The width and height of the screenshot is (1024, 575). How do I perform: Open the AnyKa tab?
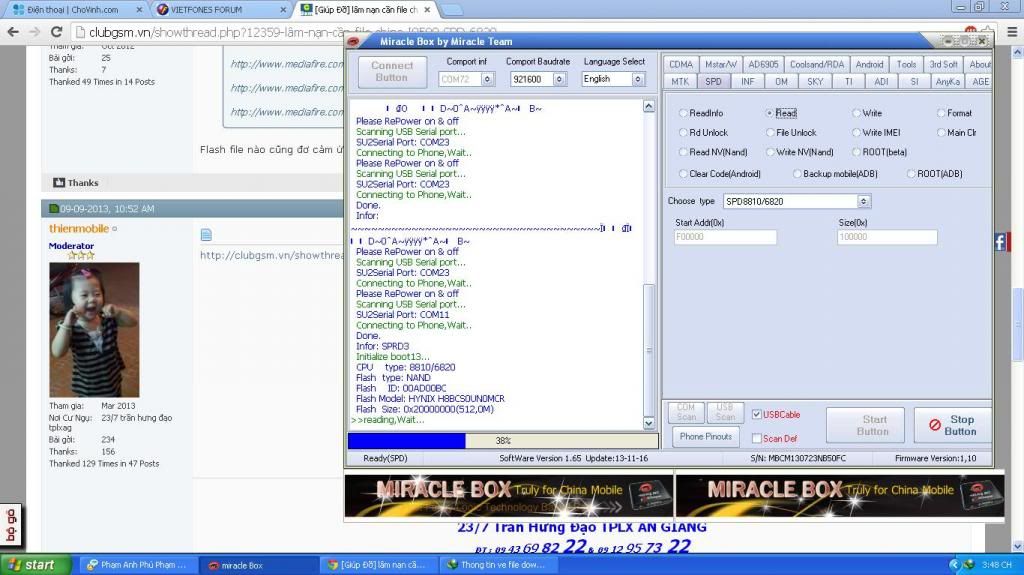(x=947, y=82)
